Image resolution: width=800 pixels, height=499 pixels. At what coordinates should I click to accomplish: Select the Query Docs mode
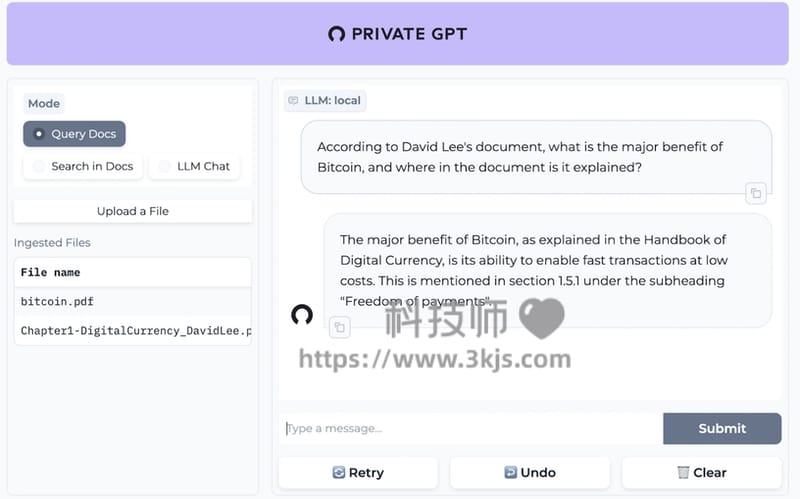pos(74,134)
